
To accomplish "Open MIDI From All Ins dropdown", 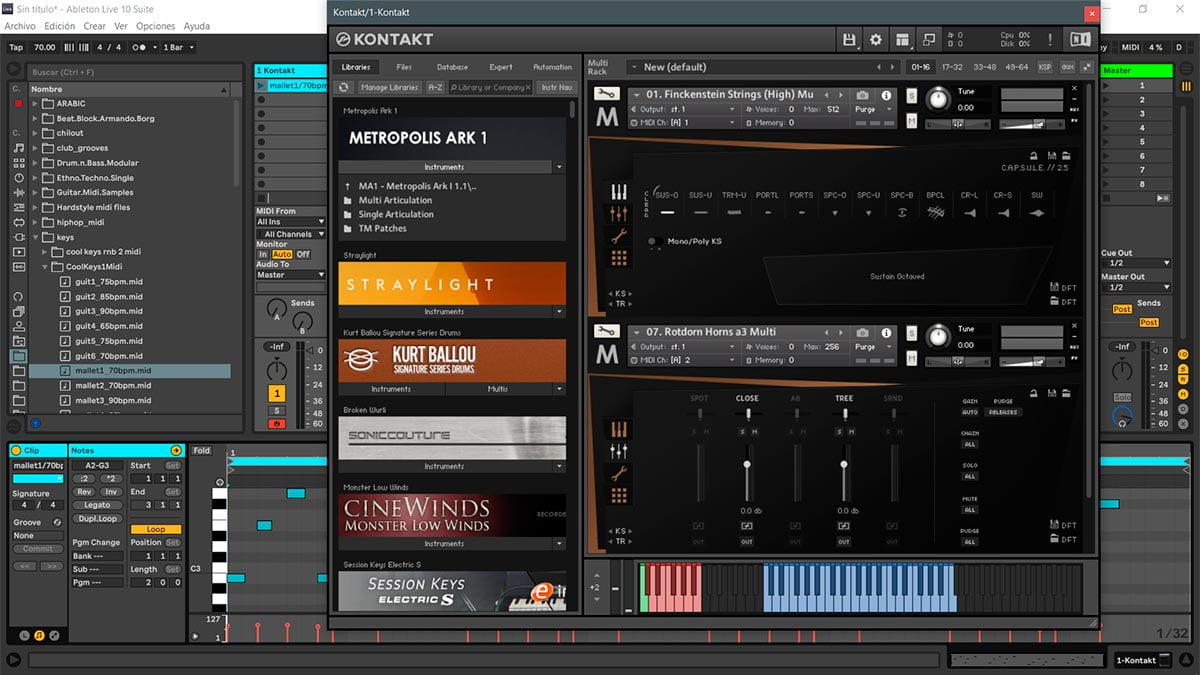I will coord(290,222).
